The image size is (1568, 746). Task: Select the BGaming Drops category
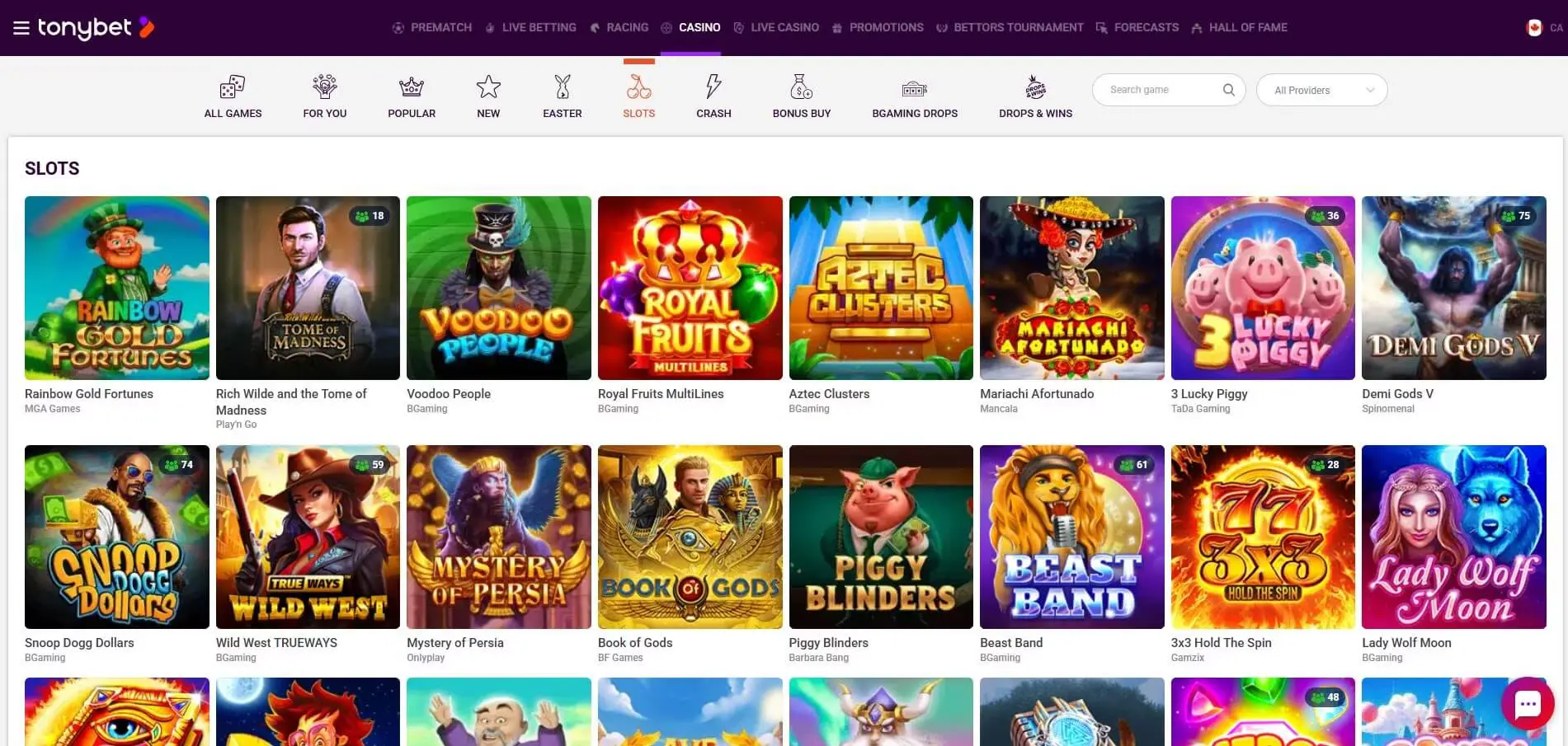click(914, 95)
